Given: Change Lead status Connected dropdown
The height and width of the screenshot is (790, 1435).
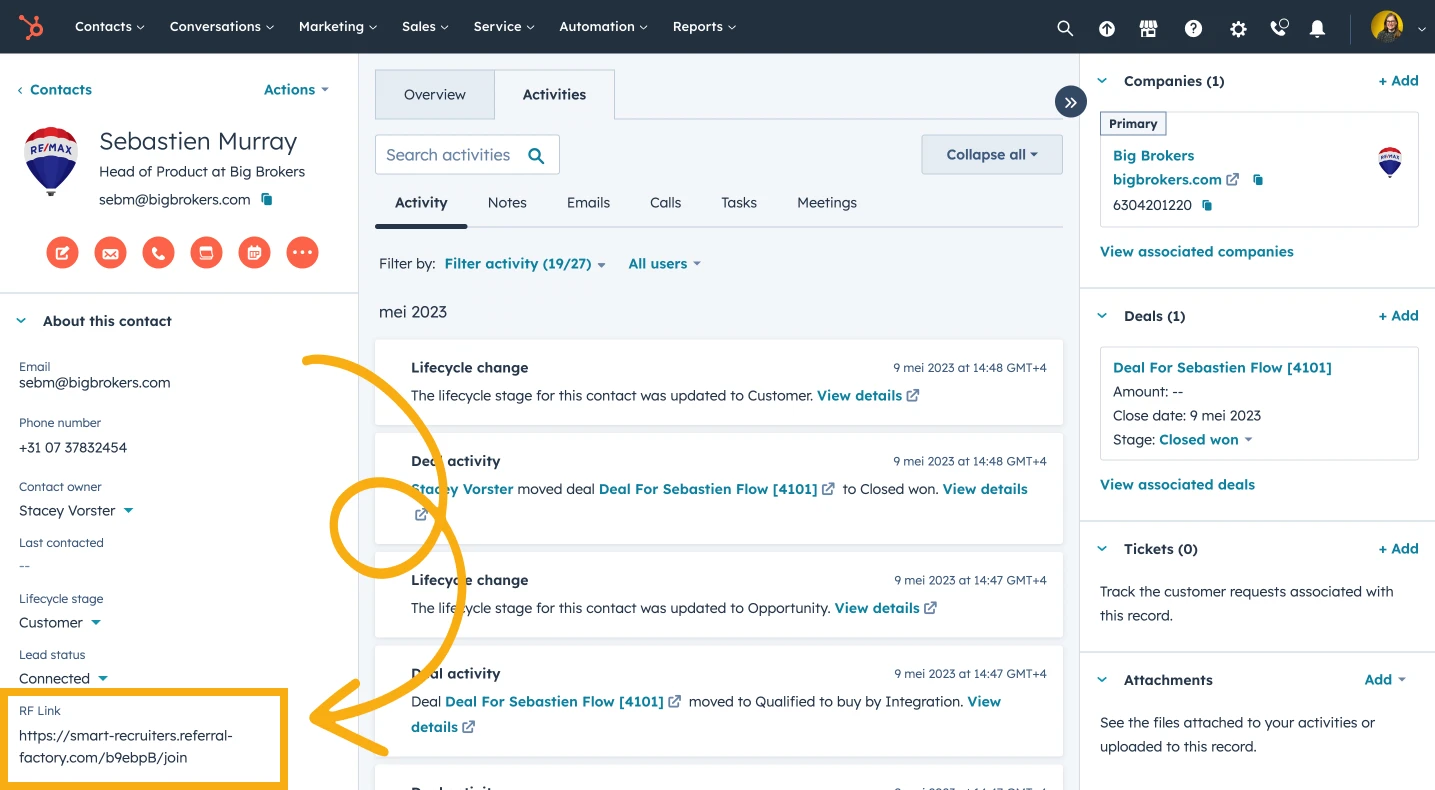Looking at the screenshot, I should coord(64,679).
